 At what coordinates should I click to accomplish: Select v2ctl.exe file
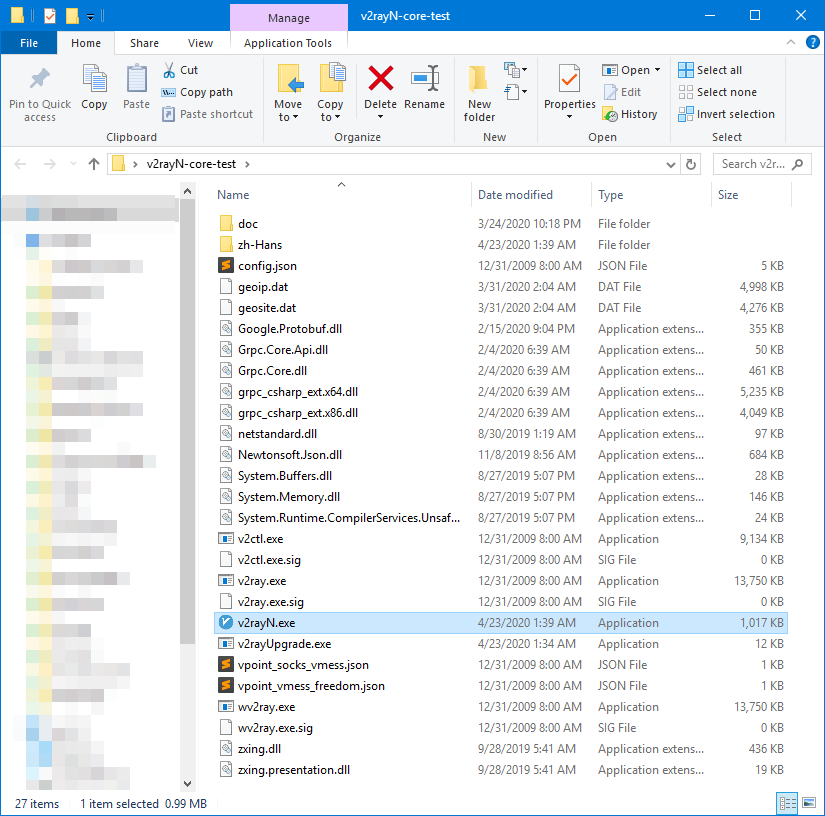point(500,539)
